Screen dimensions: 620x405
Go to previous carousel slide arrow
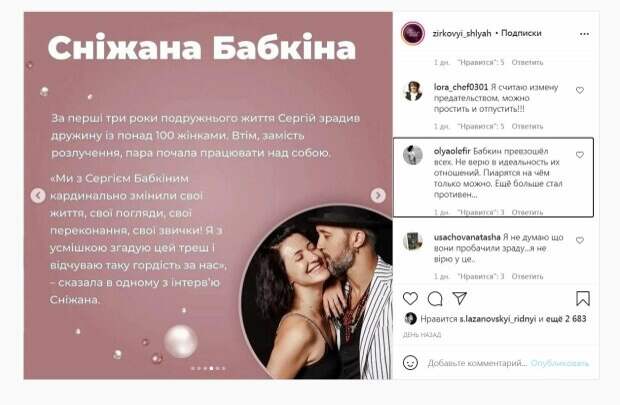38,195
